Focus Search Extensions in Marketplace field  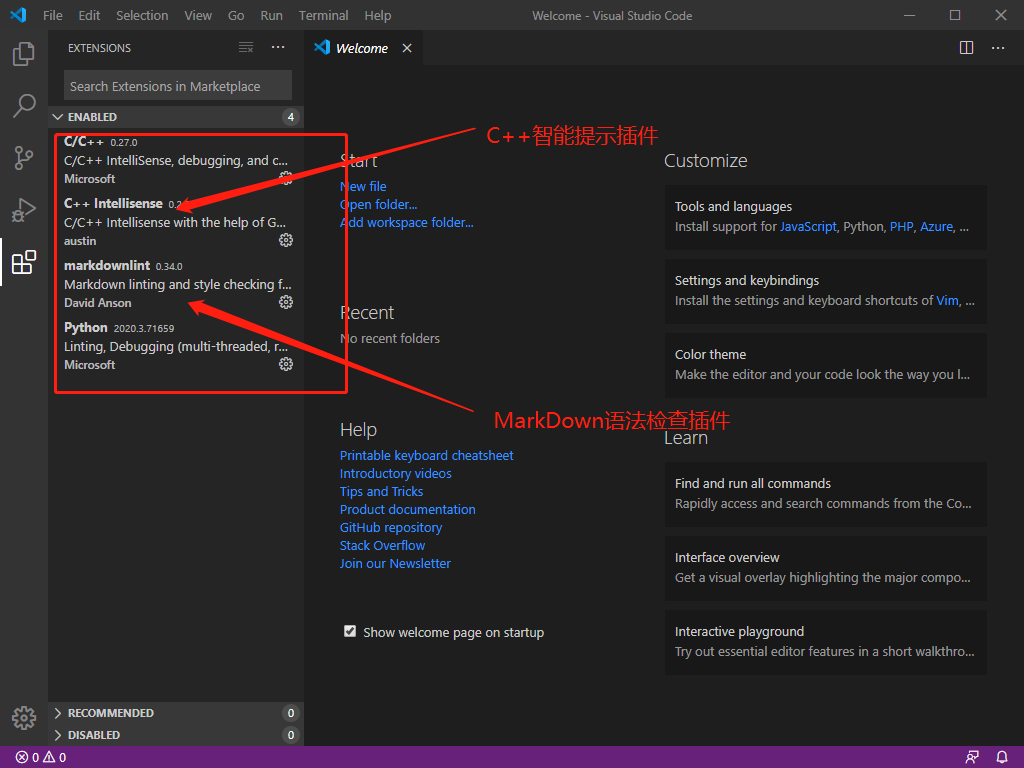click(178, 86)
